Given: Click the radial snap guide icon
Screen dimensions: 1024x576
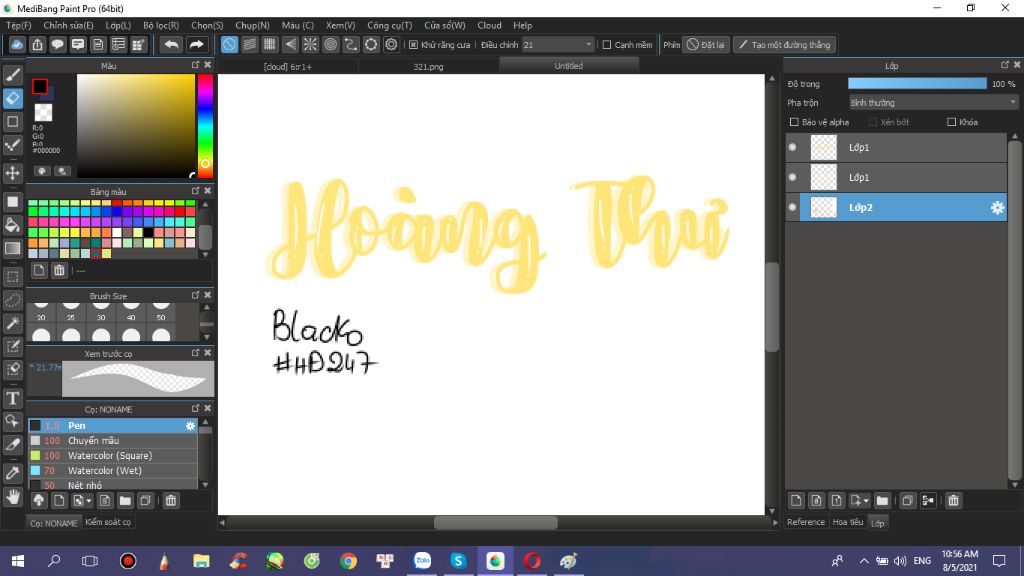Looking at the screenshot, I should [310, 45].
